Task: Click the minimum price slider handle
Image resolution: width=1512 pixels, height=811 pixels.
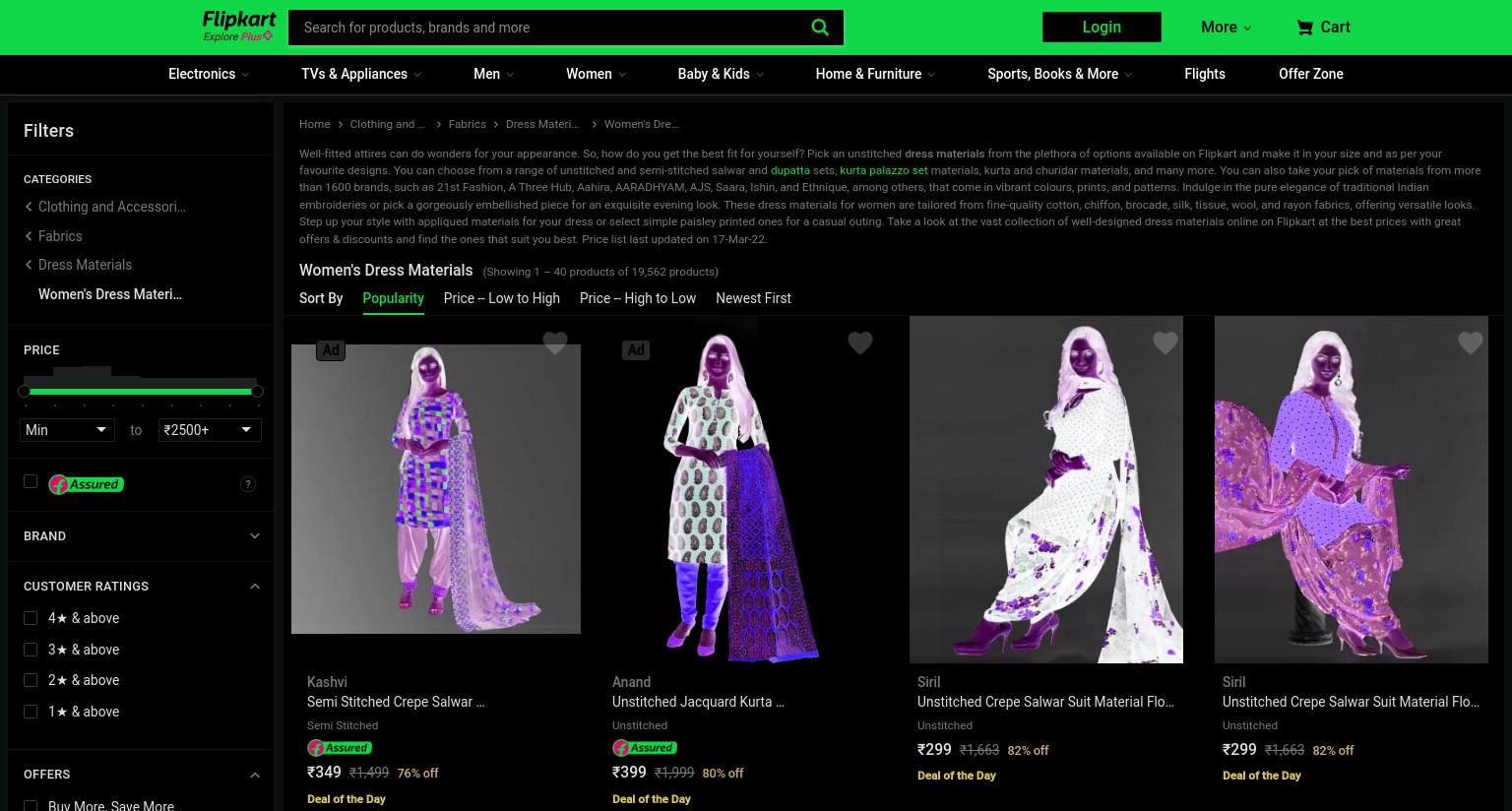Action: pyautogui.click(x=24, y=391)
